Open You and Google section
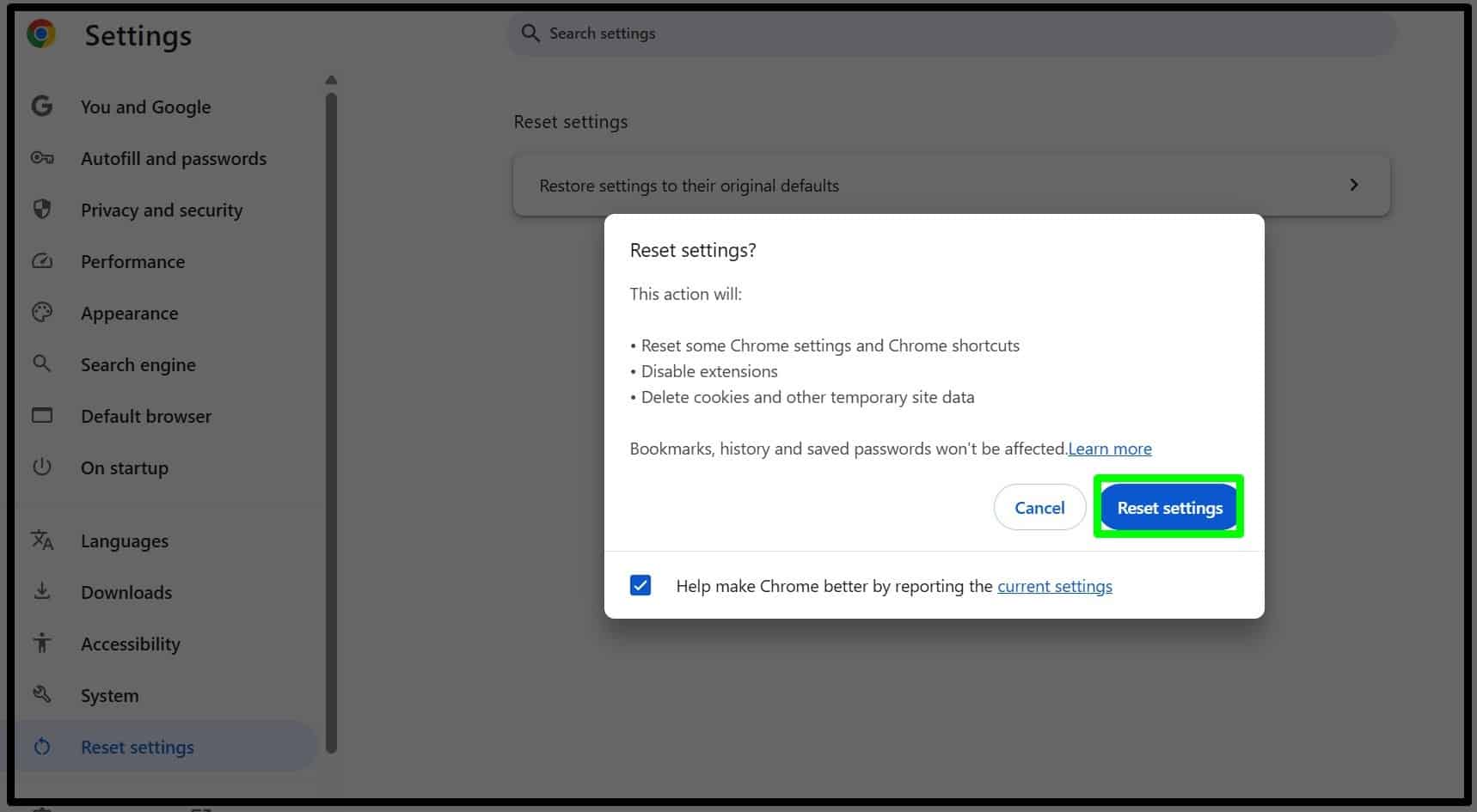1477x812 pixels. point(146,107)
